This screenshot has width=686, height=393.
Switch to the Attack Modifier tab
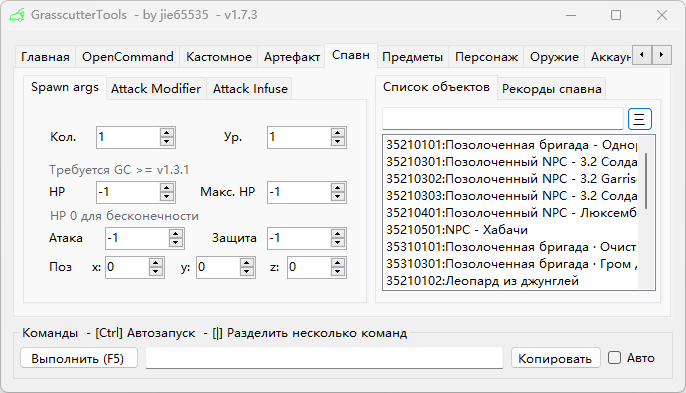(x=156, y=89)
